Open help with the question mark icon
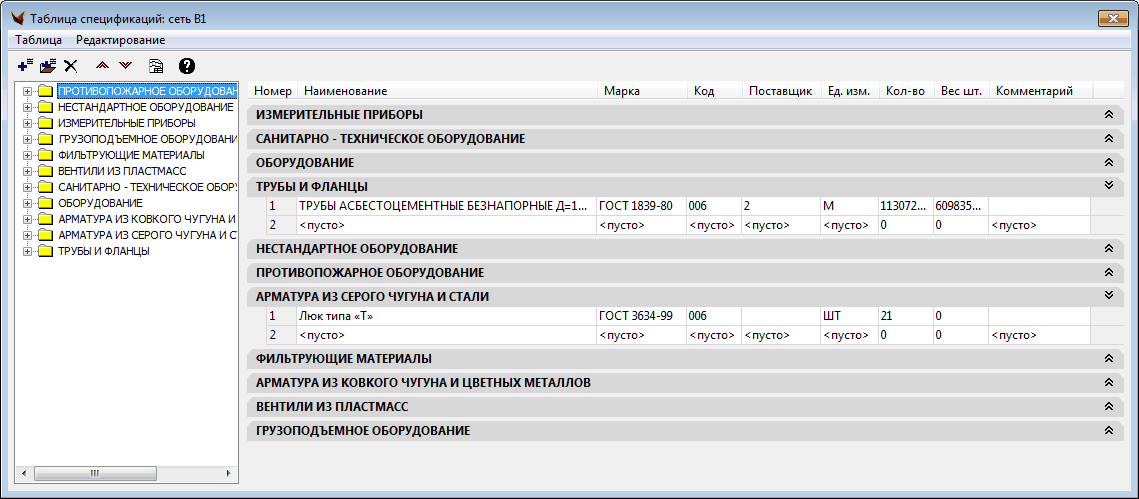The image size is (1139, 499). point(186,66)
